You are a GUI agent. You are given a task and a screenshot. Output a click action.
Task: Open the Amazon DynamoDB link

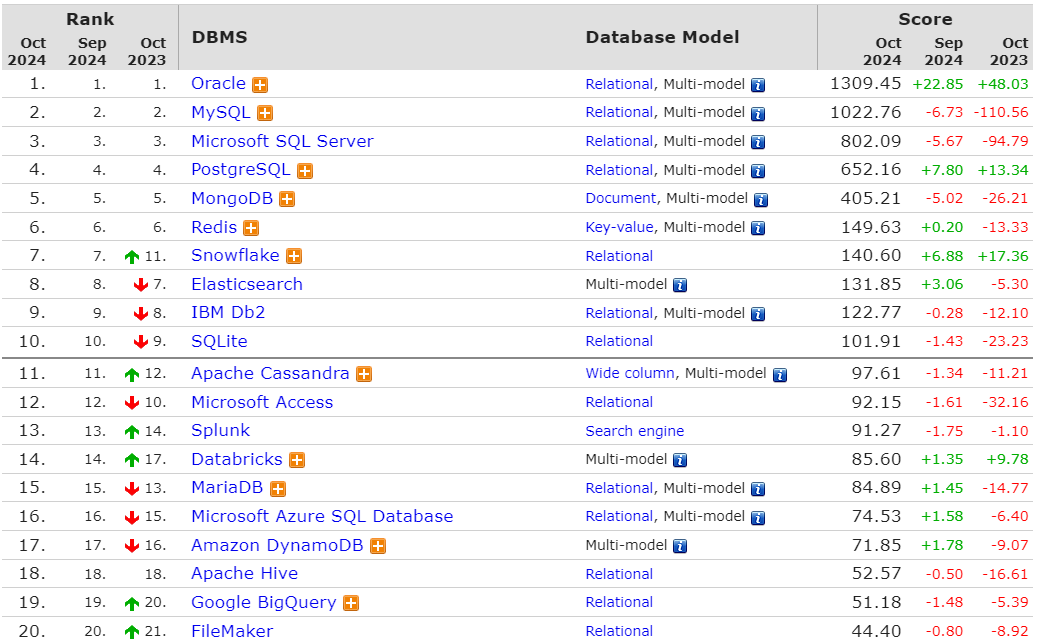pyautogui.click(x=277, y=546)
